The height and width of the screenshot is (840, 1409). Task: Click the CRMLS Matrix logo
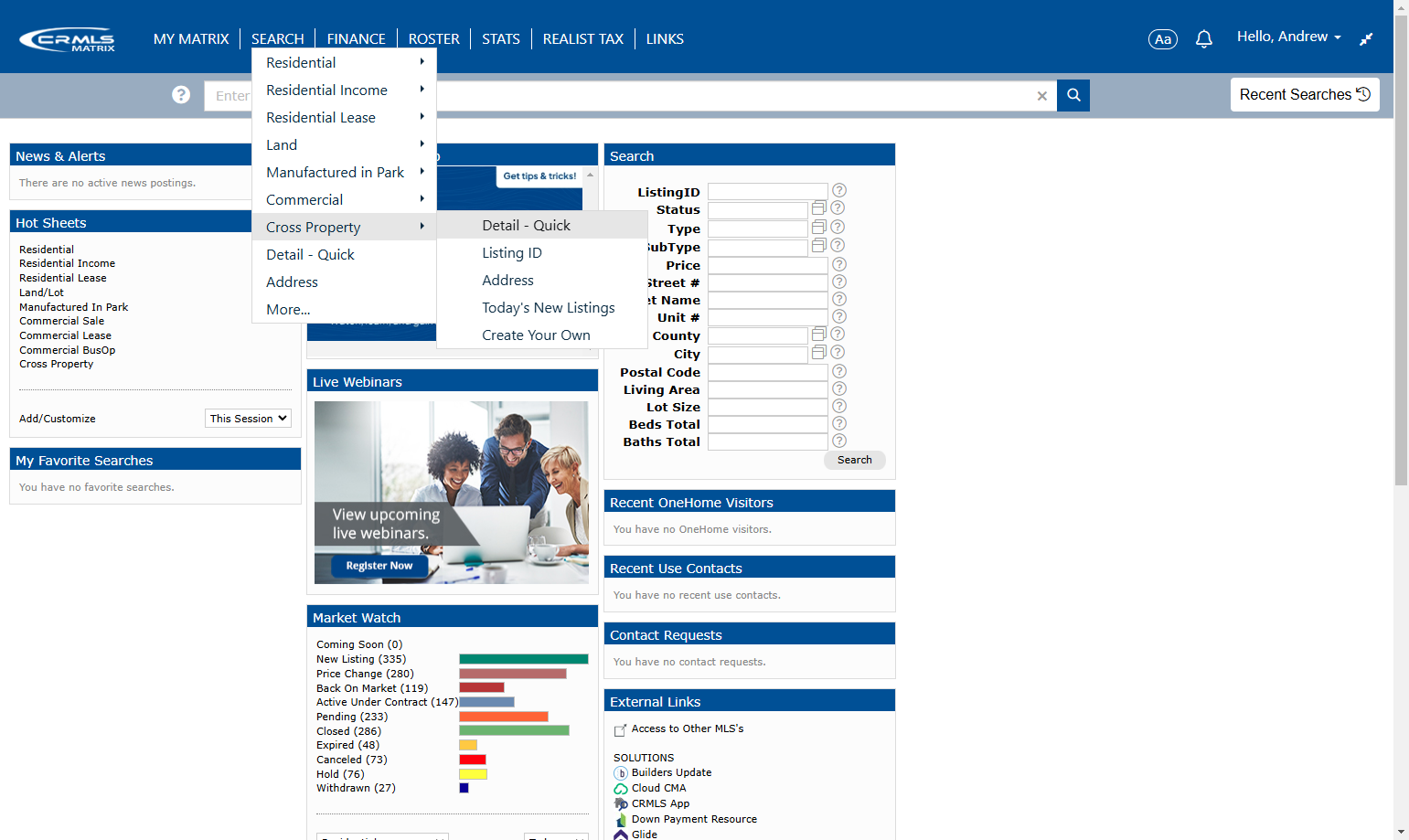(68, 39)
